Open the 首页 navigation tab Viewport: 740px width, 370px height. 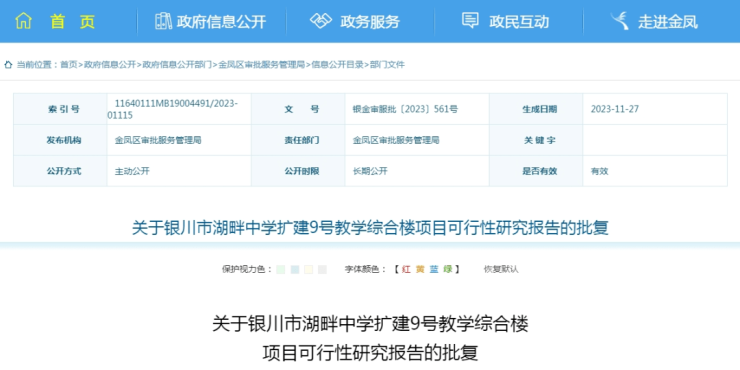click(x=73, y=22)
